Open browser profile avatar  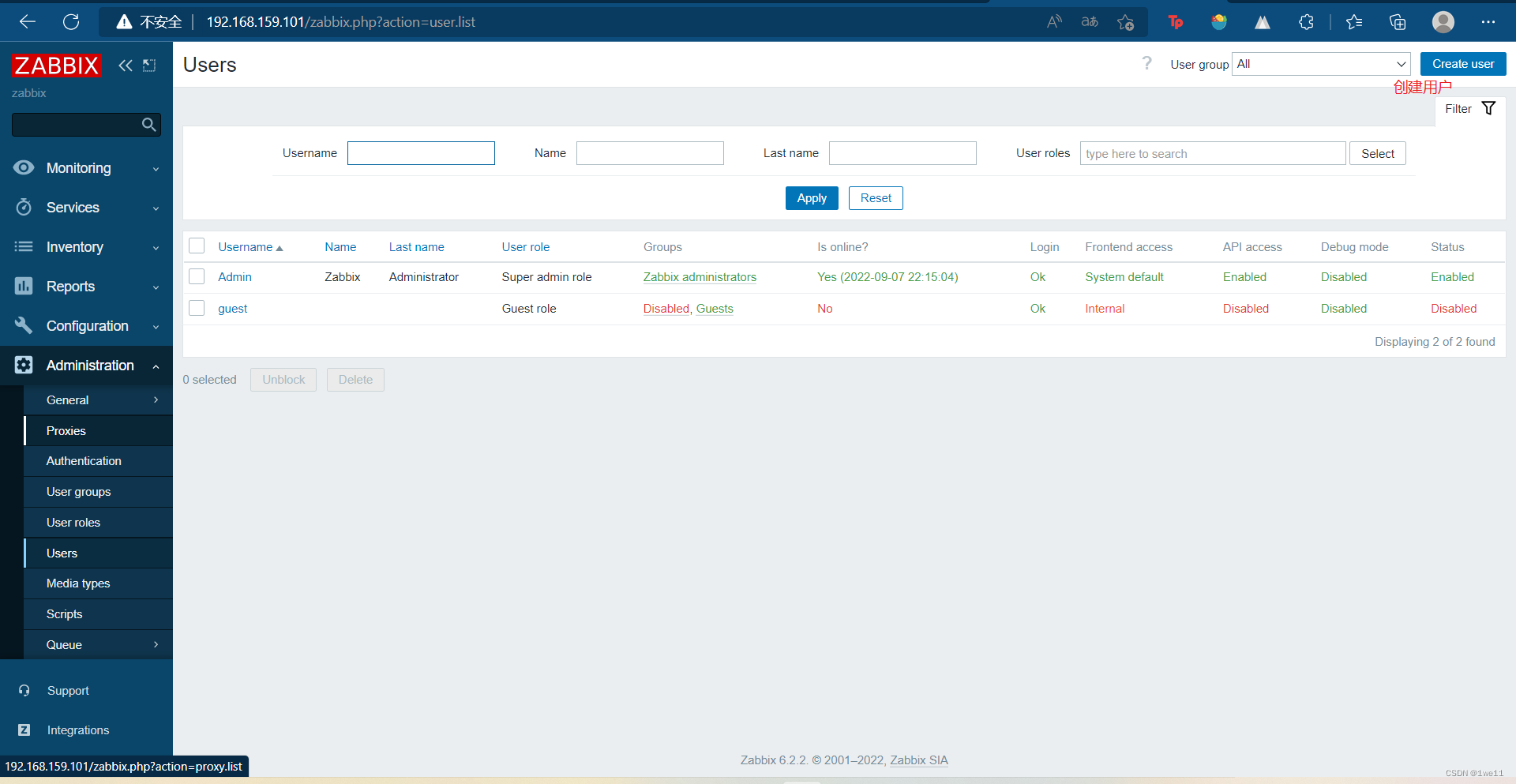click(1443, 22)
